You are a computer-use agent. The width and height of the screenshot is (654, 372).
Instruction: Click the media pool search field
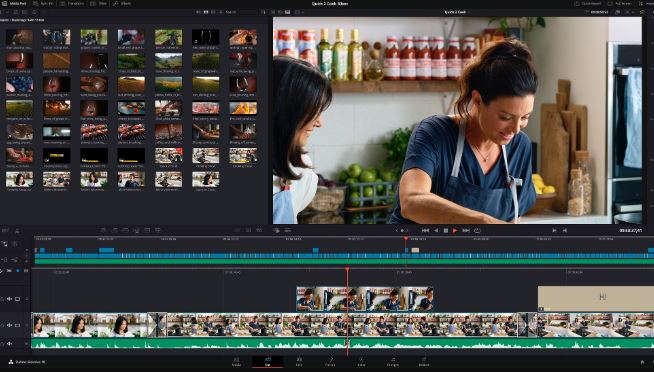tap(241, 12)
